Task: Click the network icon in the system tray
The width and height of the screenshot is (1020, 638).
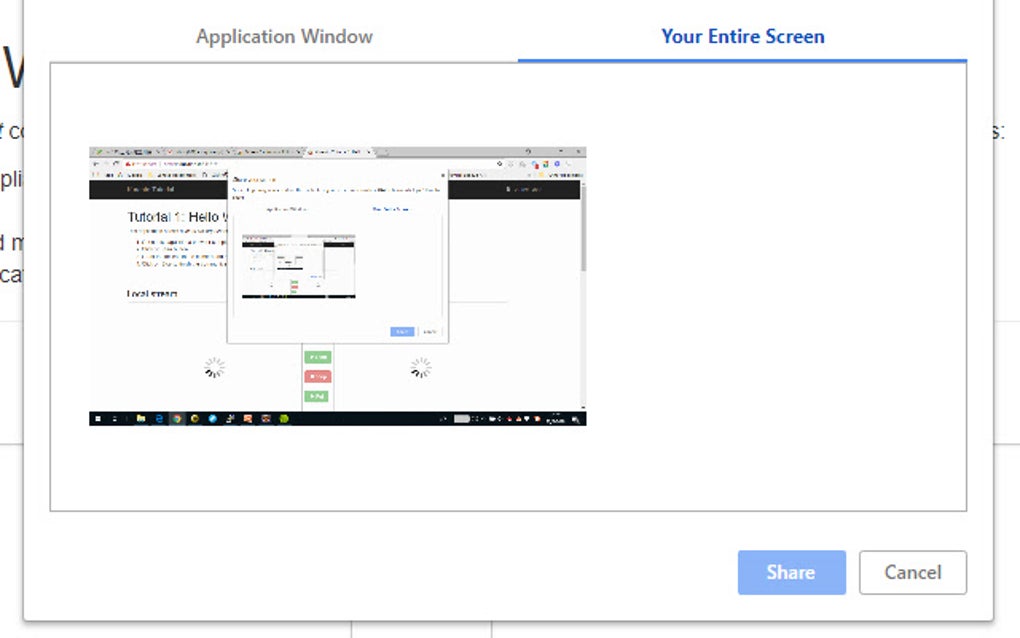Action: coord(492,417)
